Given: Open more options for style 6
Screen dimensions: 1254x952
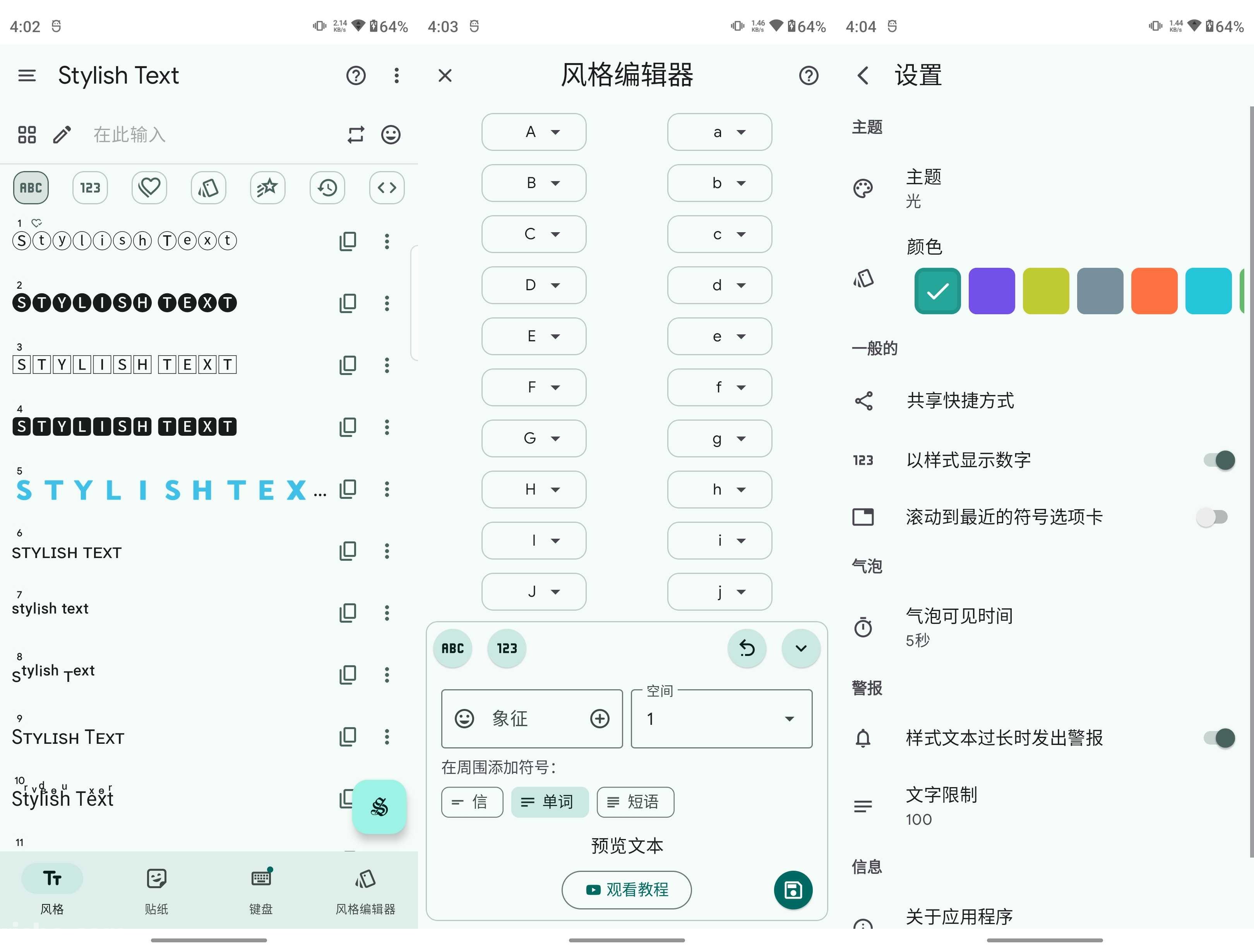Looking at the screenshot, I should pyautogui.click(x=387, y=551).
